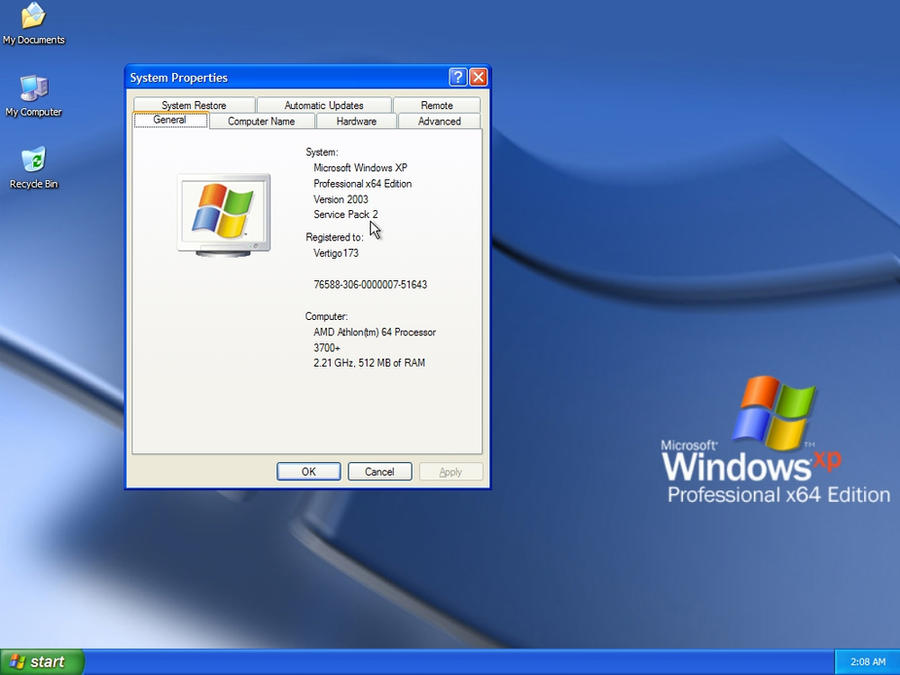Select the My Computer desktop icon

33,96
